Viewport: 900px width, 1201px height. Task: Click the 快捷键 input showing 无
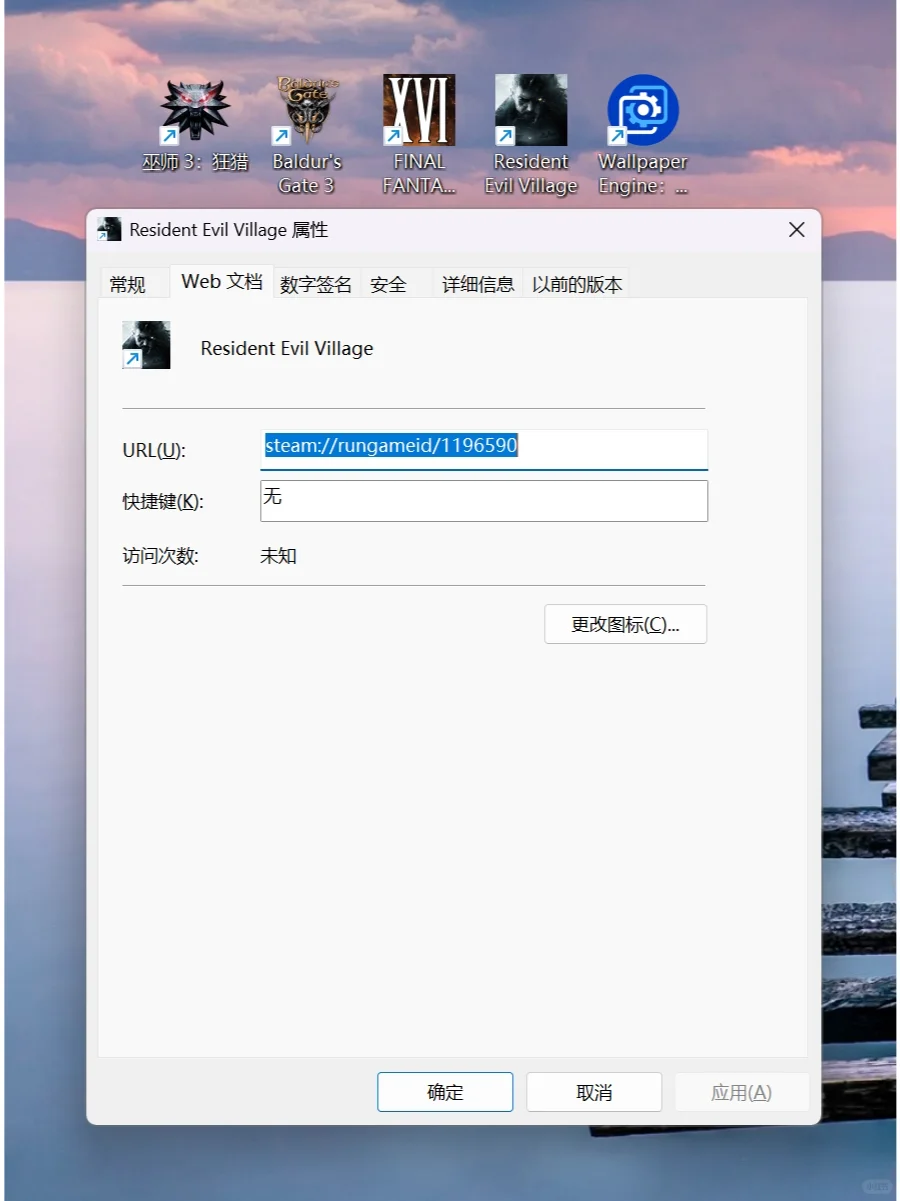click(x=484, y=500)
